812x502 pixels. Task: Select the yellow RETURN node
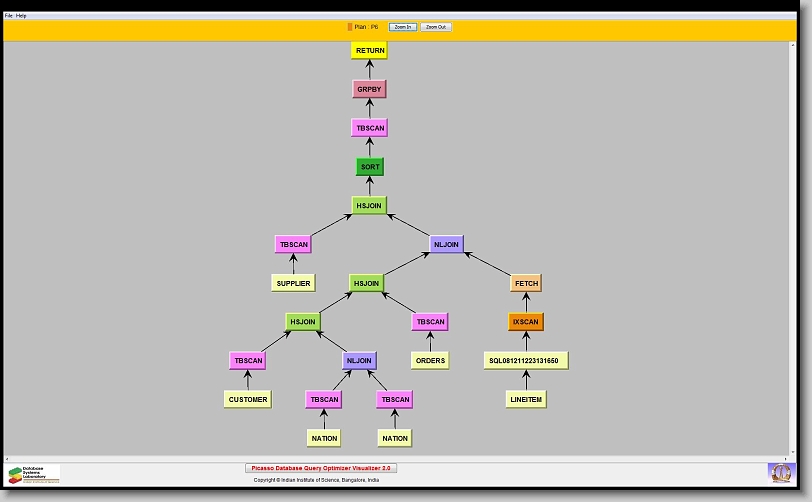click(369, 50)
